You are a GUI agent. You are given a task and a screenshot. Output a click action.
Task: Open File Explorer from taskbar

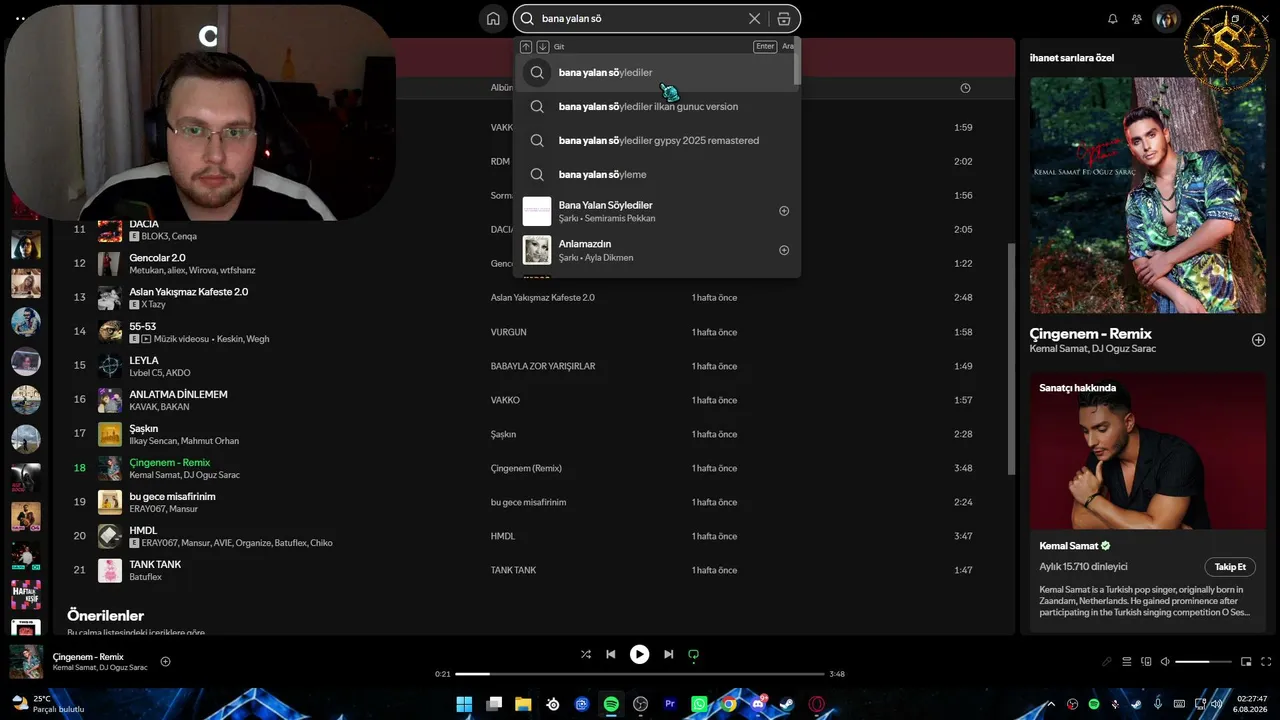tap(523, 704)
